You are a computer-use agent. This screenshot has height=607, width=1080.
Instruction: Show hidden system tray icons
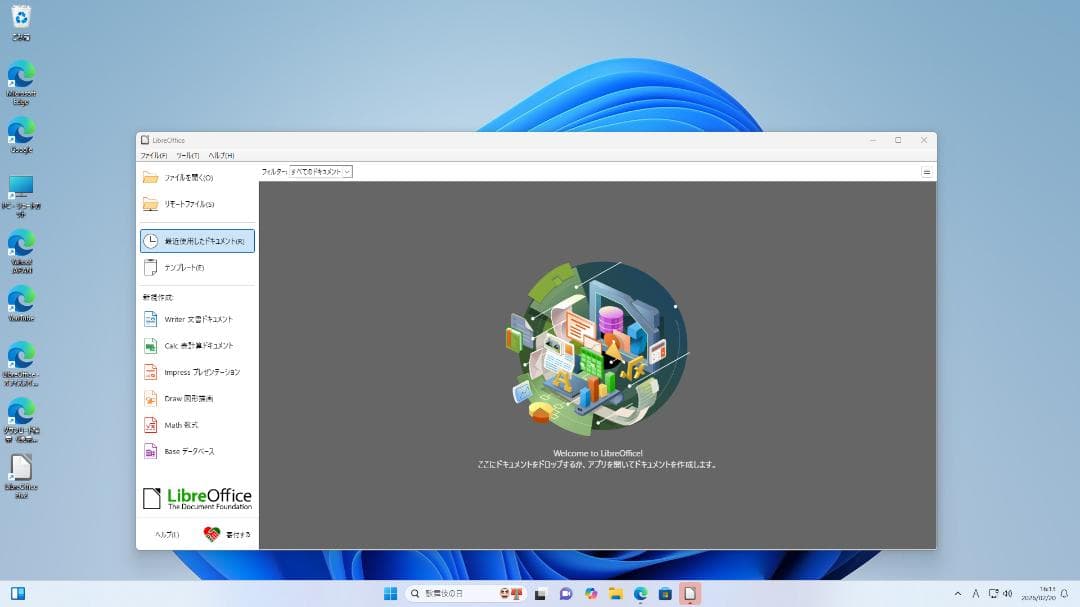[957, 593]
